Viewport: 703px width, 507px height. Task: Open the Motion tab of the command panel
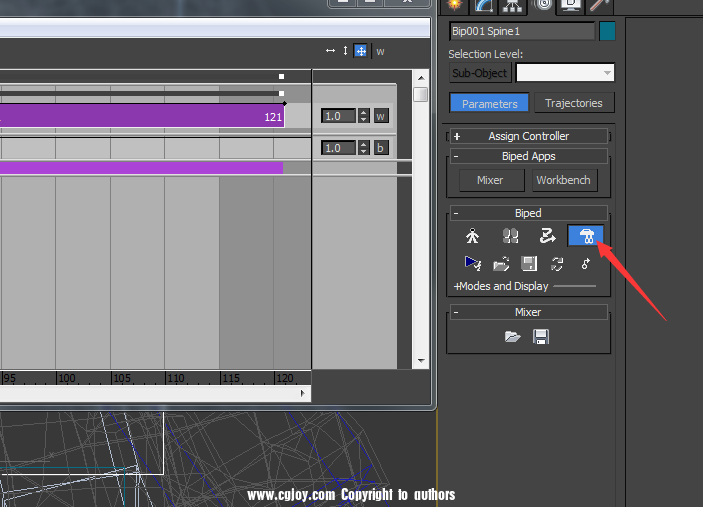coord(543,5)
